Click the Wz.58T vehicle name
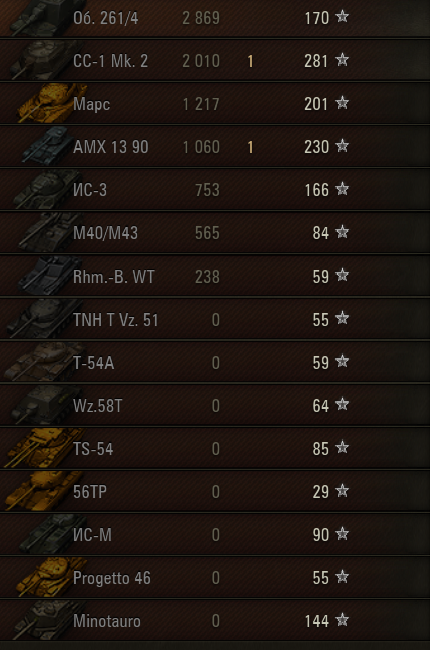The height and width of the screenshot is (650, 430). [x=97, y=406]
